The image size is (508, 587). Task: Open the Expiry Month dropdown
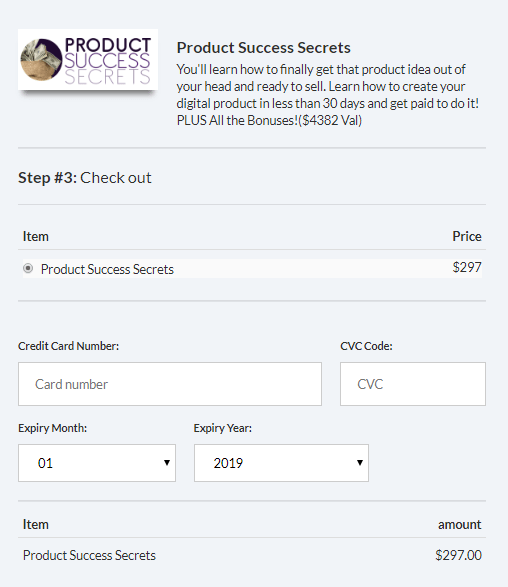click(97, 463)
